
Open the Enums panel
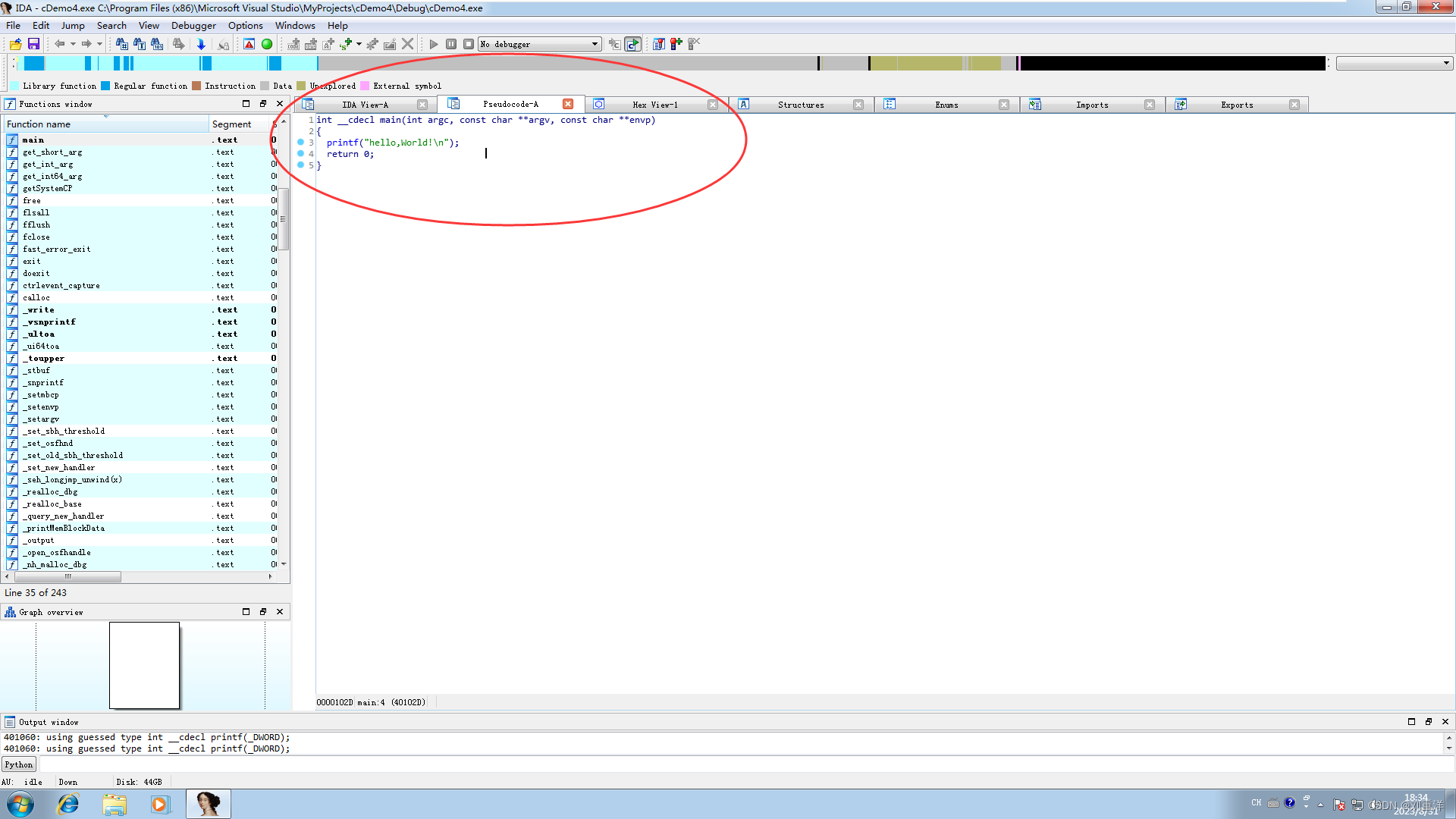pyautogui.click(x=945, y=104)
